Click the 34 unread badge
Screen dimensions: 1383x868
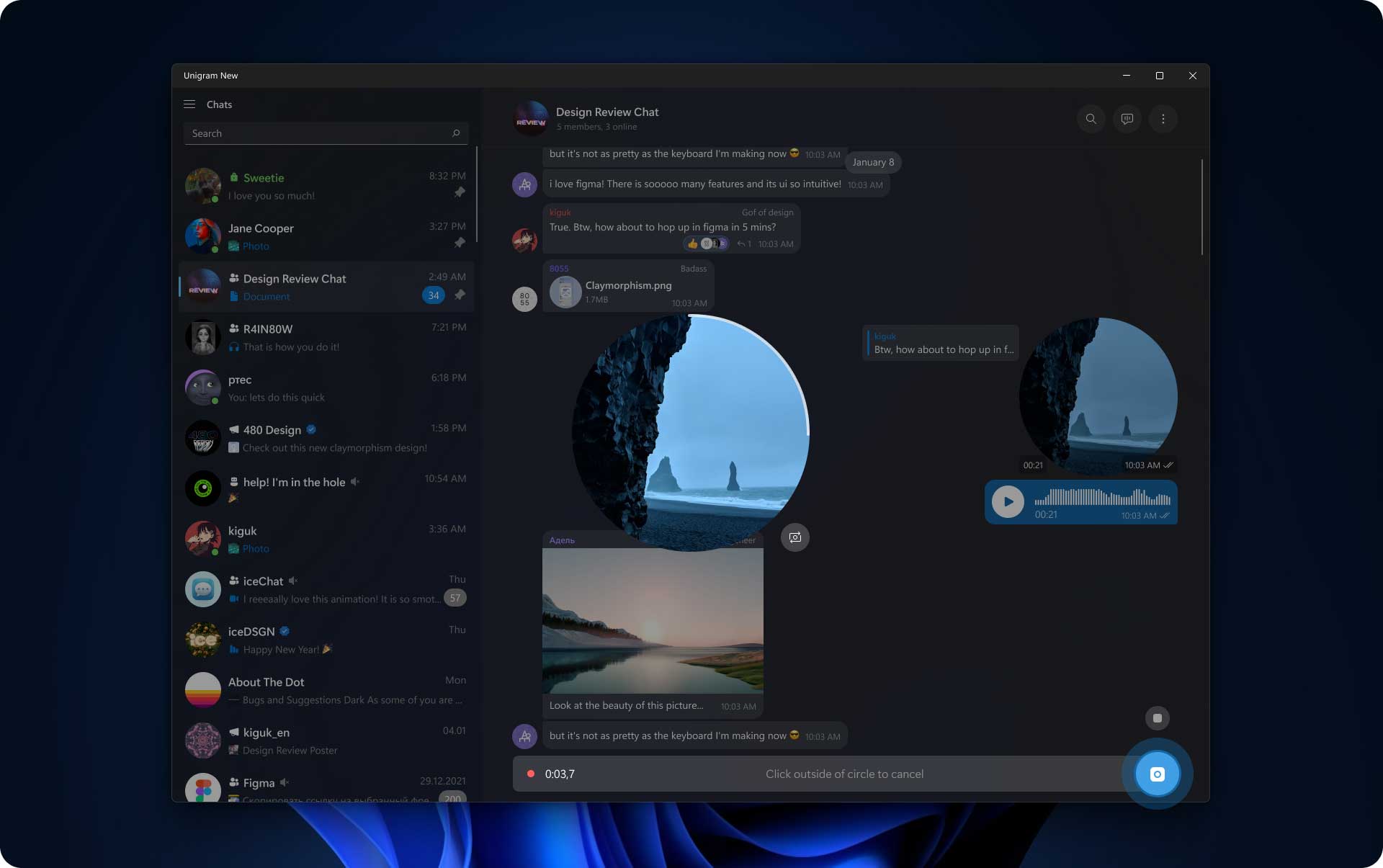pos(434,295)
